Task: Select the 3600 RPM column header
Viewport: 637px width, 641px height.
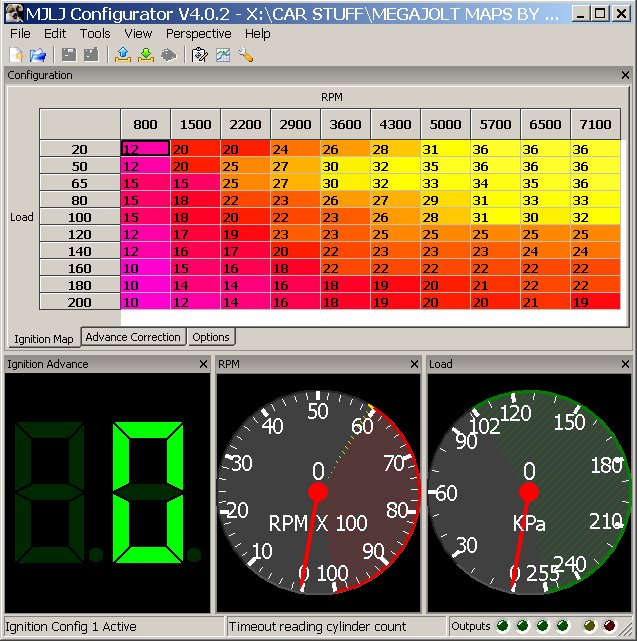Action: click(345, 124)
